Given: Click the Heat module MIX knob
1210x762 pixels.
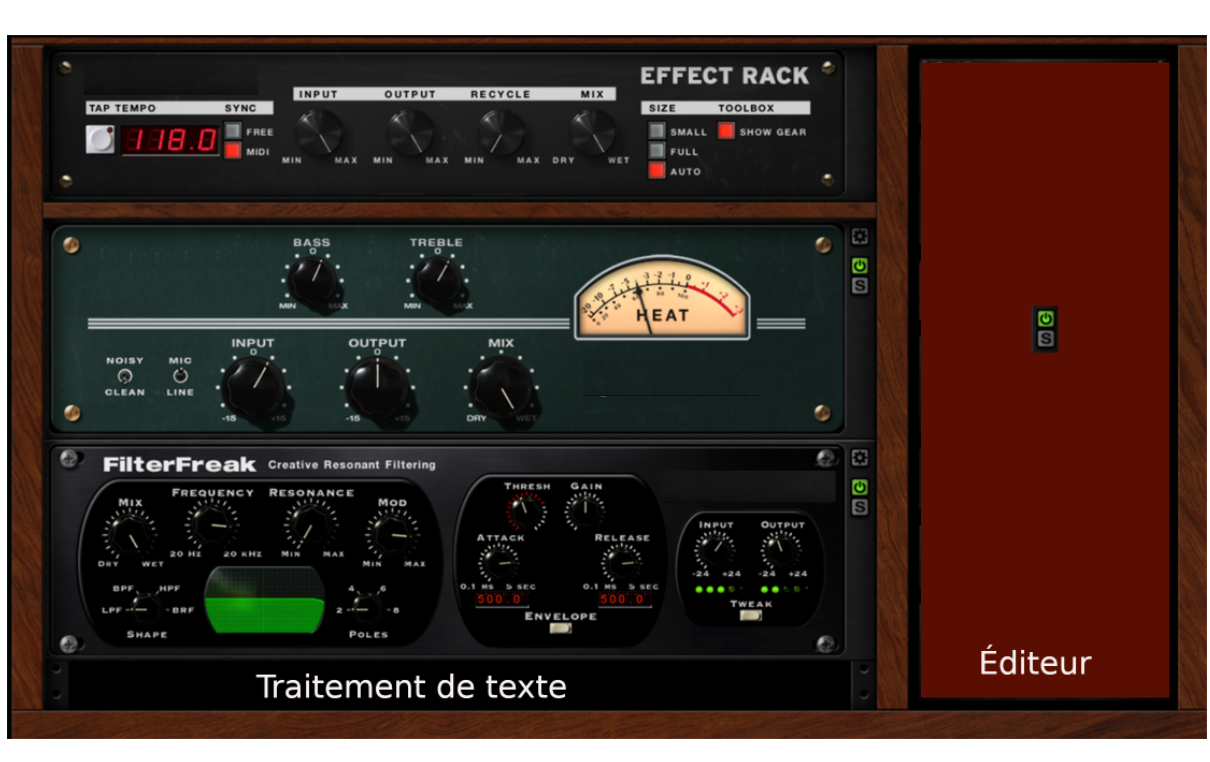Looking at the screenshot, I should tap(501, 388).
